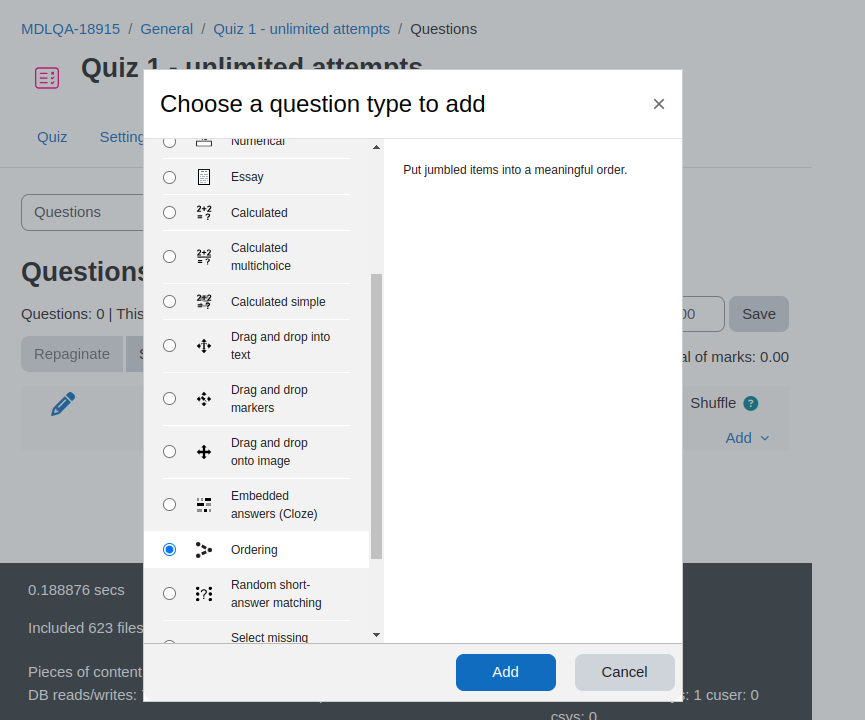Select the Calculated multichoice radio button

169,257
